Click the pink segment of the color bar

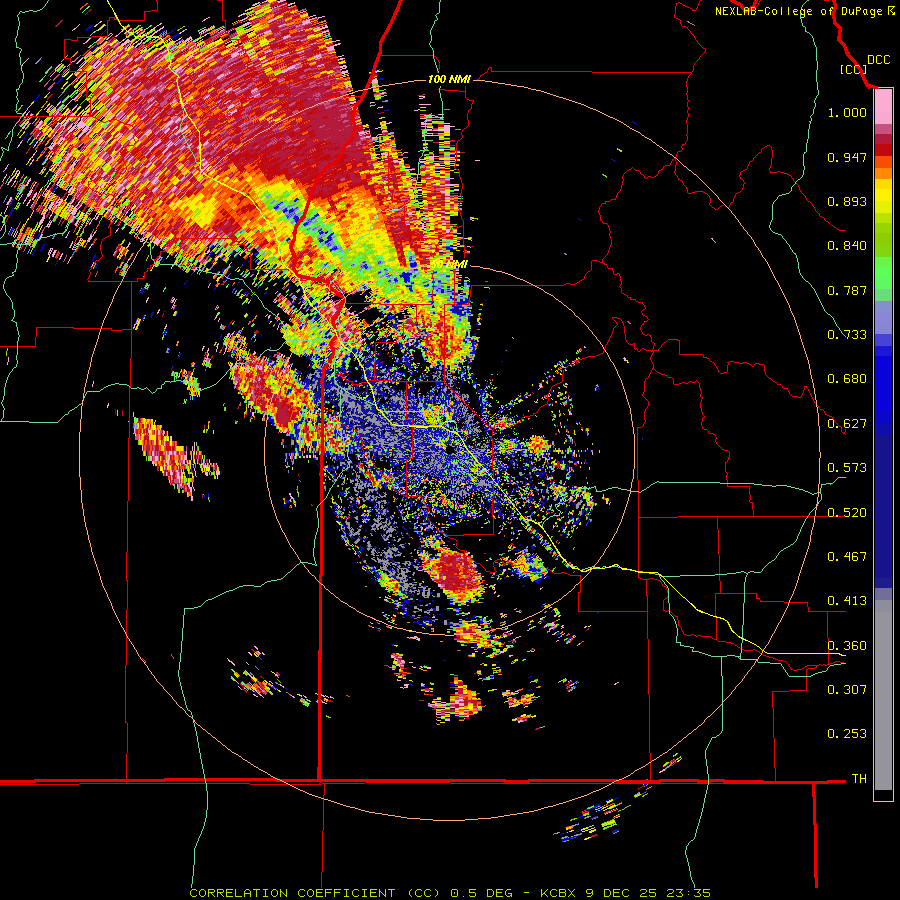[x=883, y=107]
